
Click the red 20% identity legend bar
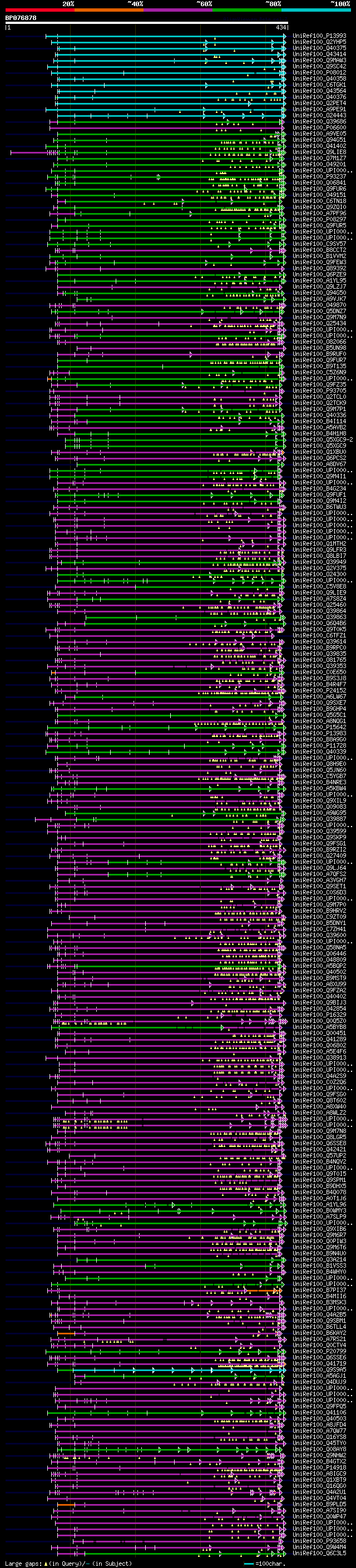[x=40, y=10]
